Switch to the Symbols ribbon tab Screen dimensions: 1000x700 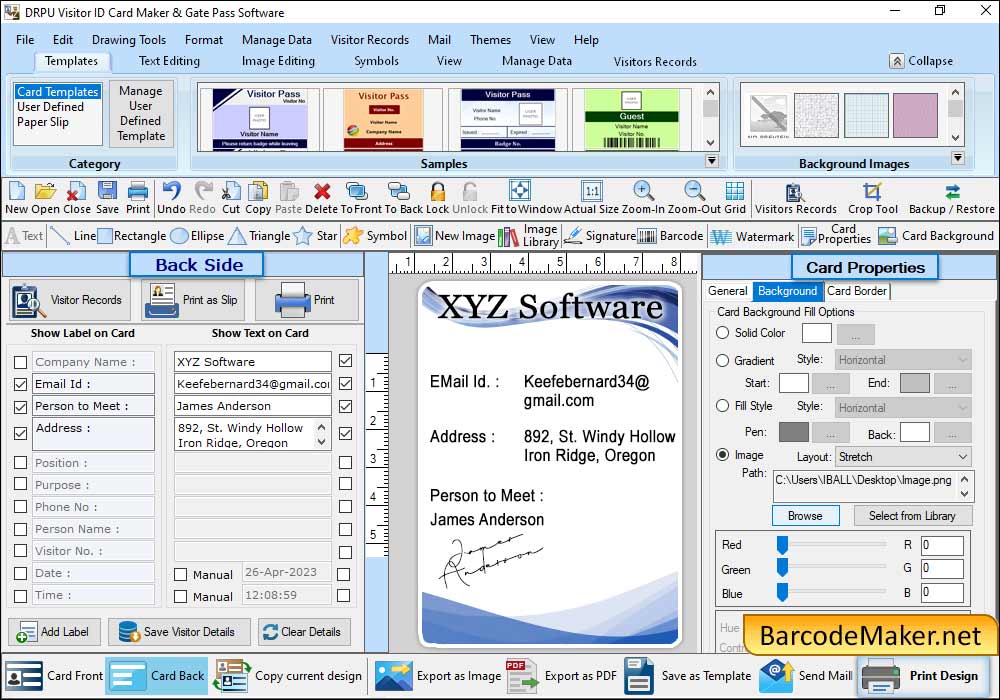coord(376,61)
